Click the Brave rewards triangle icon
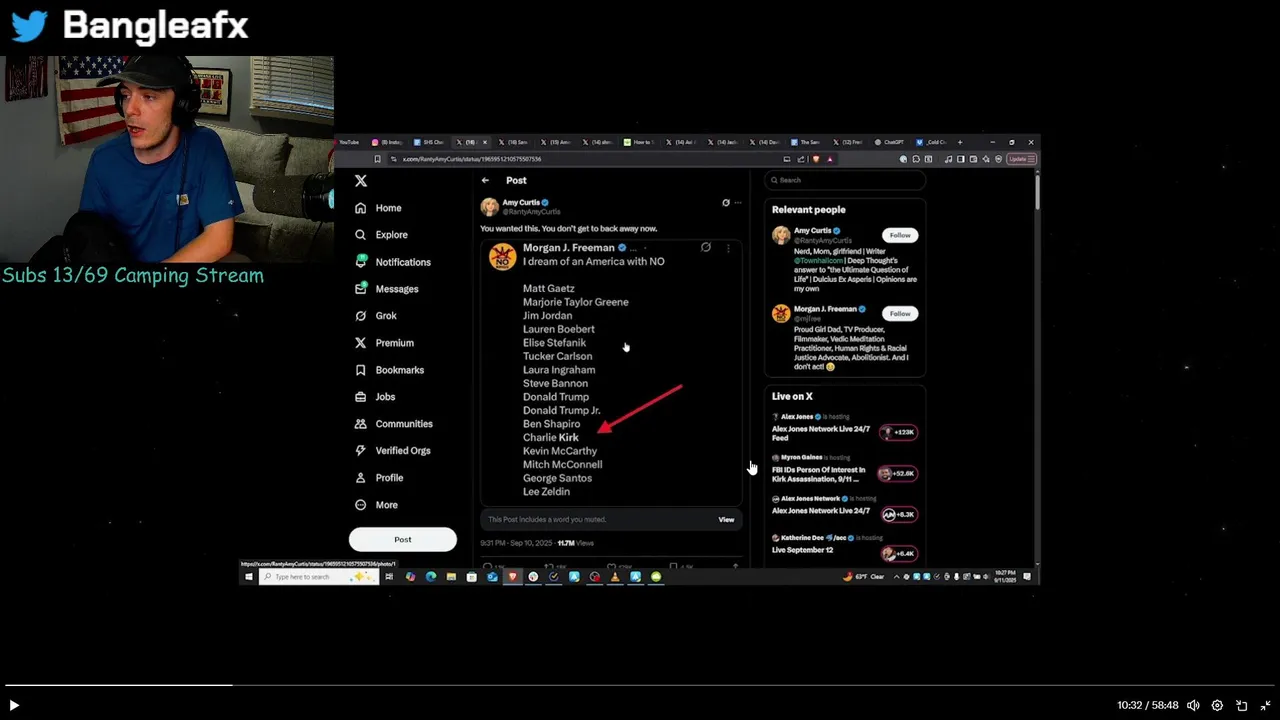The image size is (1280, 720). click(829, 159)
